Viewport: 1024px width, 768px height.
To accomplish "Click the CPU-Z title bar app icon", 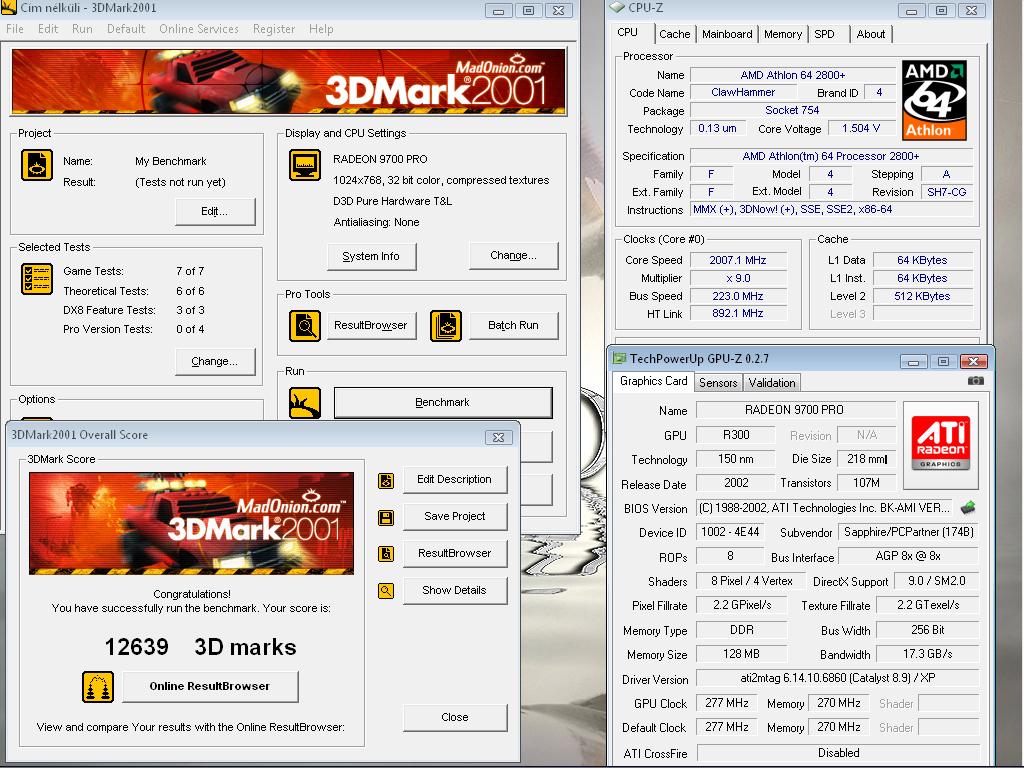I will [616, 7].
